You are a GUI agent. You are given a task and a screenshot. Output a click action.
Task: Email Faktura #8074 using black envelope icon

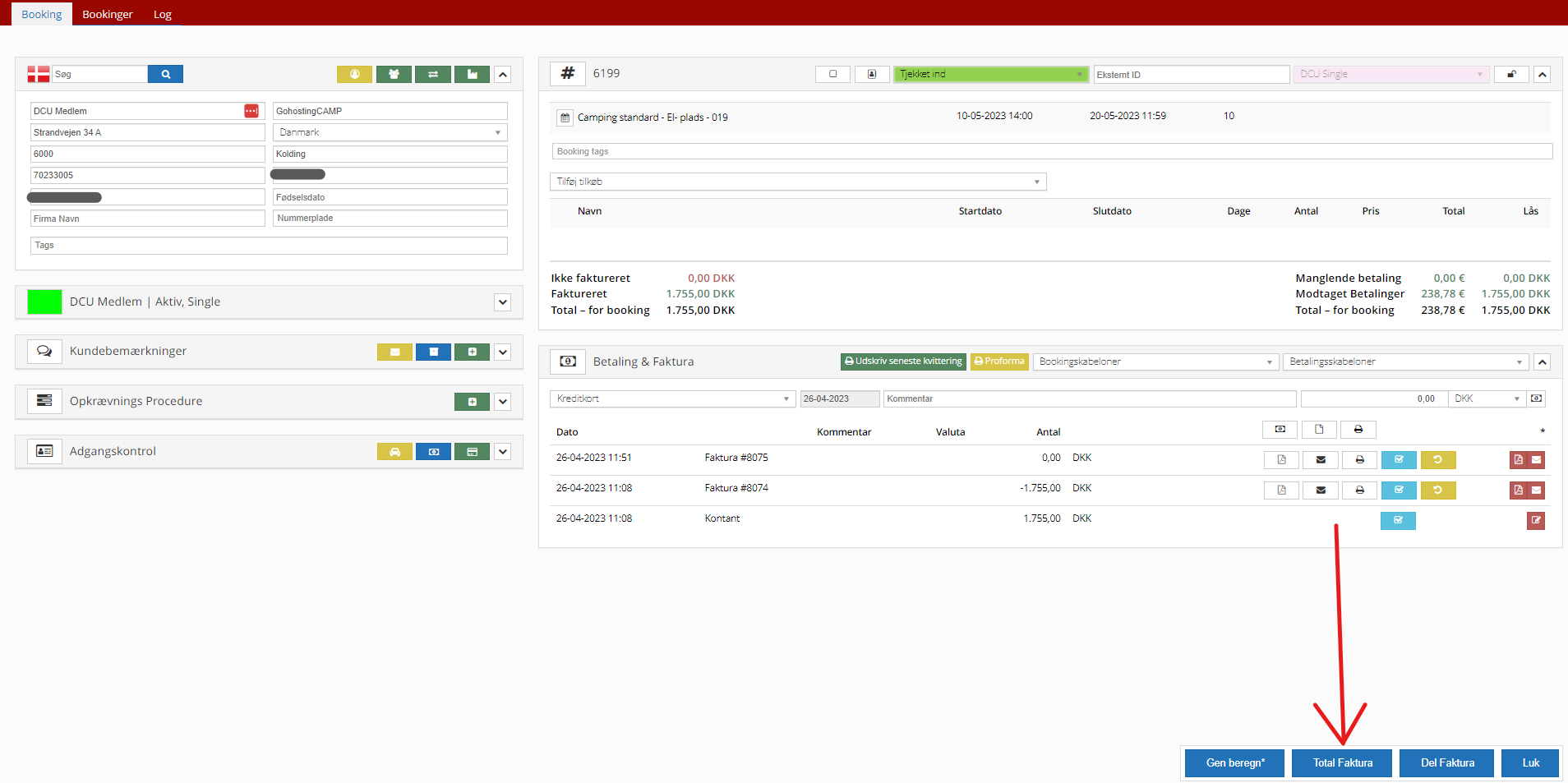pyautogui.click(x=1321, y=491)
